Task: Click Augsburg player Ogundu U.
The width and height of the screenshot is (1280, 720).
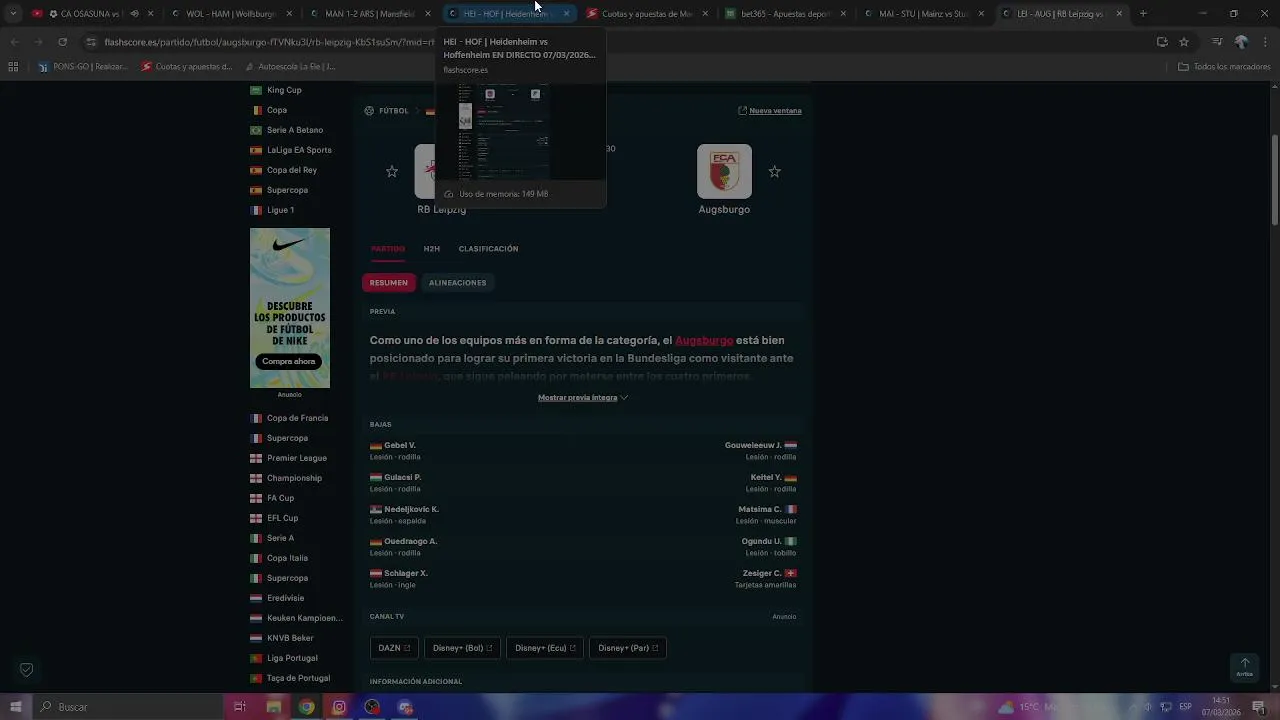Action: [761, 541]
